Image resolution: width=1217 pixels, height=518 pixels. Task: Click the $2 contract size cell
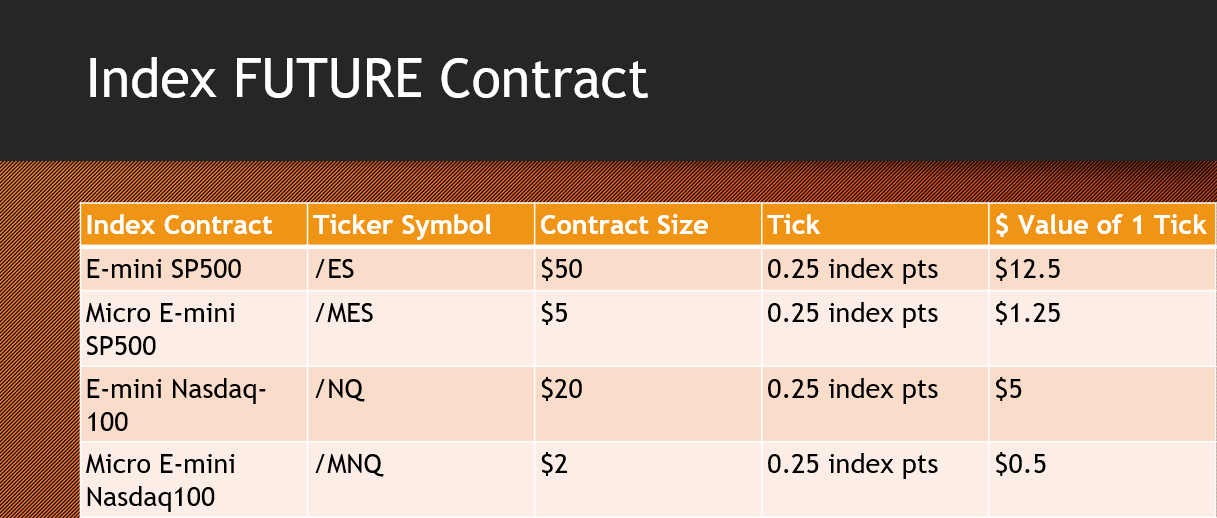pos(556,465)
